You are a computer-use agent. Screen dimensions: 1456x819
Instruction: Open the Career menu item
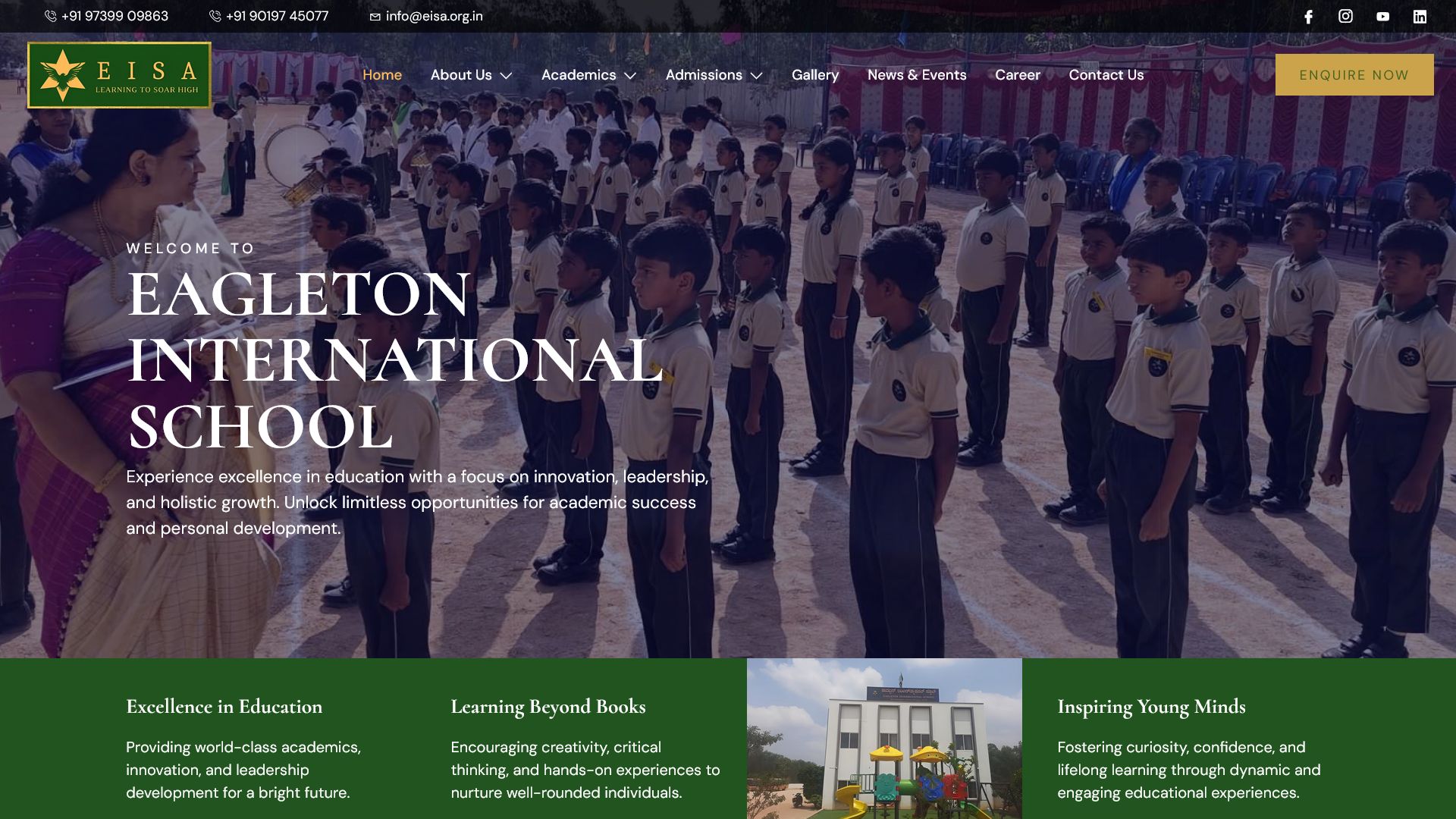(x=1018, y=75)
